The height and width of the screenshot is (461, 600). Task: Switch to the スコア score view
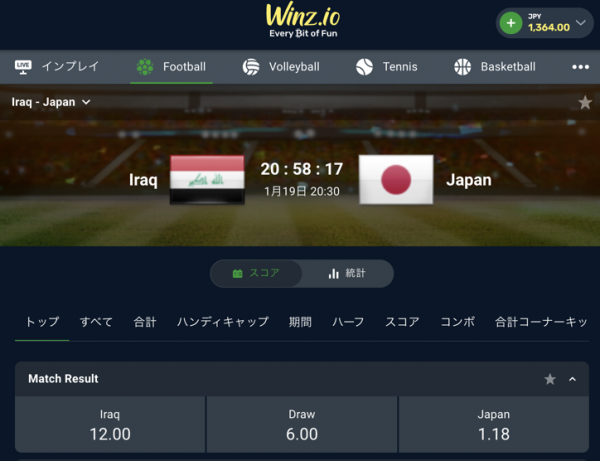coord(256,273)
